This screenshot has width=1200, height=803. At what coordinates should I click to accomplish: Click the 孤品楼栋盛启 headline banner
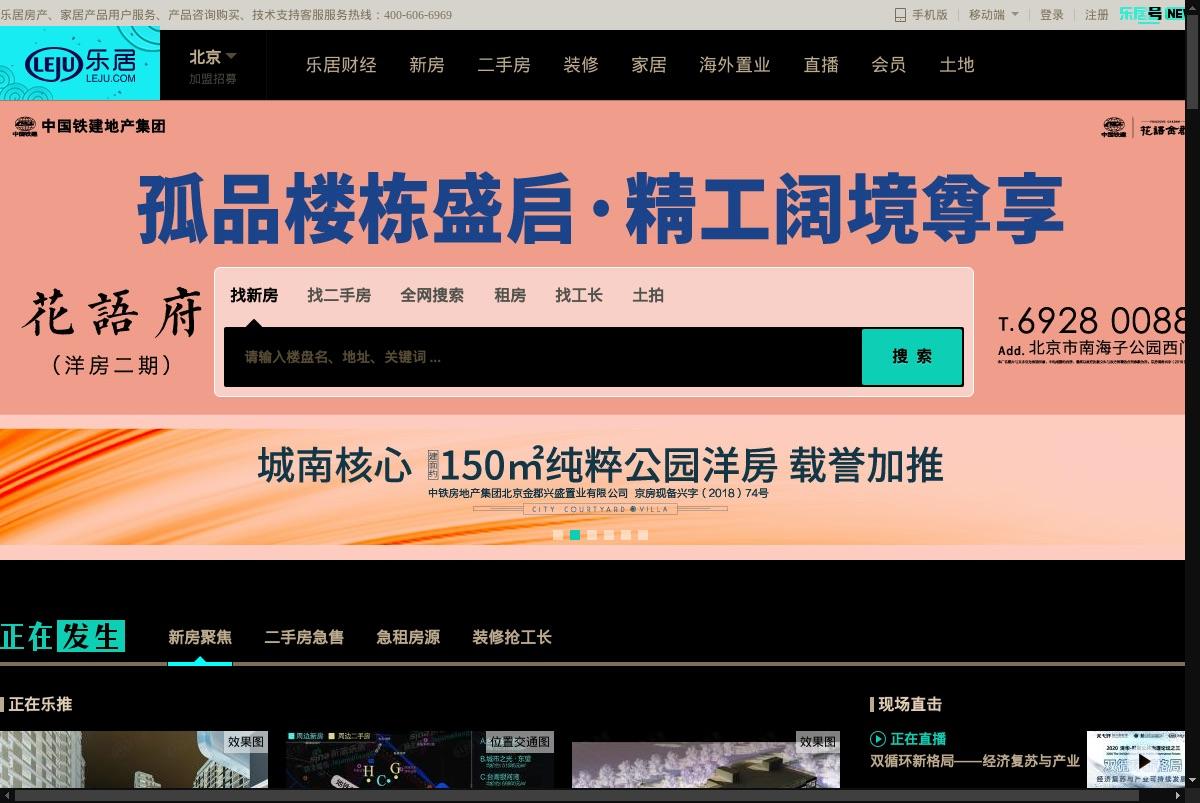[x=600, y=210]
